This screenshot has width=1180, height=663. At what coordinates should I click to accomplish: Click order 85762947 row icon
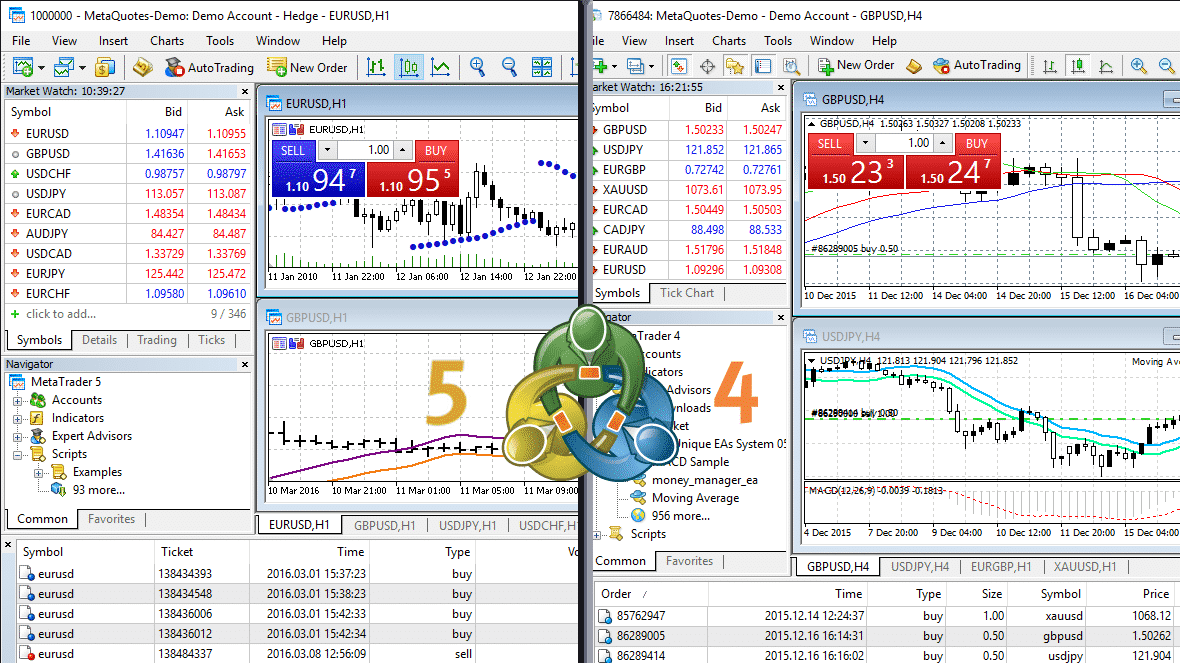(605, 616)
